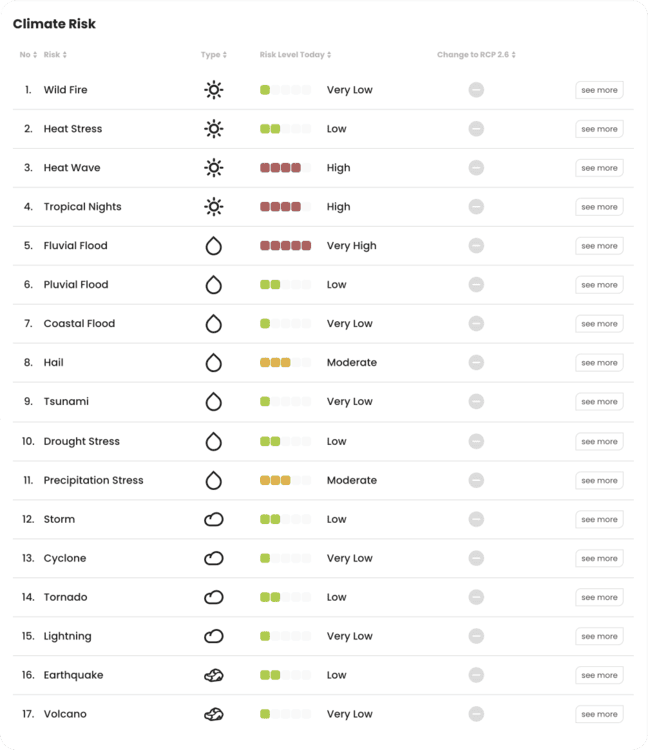Viewport: 648px width, 750px height.
Task: Click the no-change minus icon for Hail
Action: click(x=476, y=363)
